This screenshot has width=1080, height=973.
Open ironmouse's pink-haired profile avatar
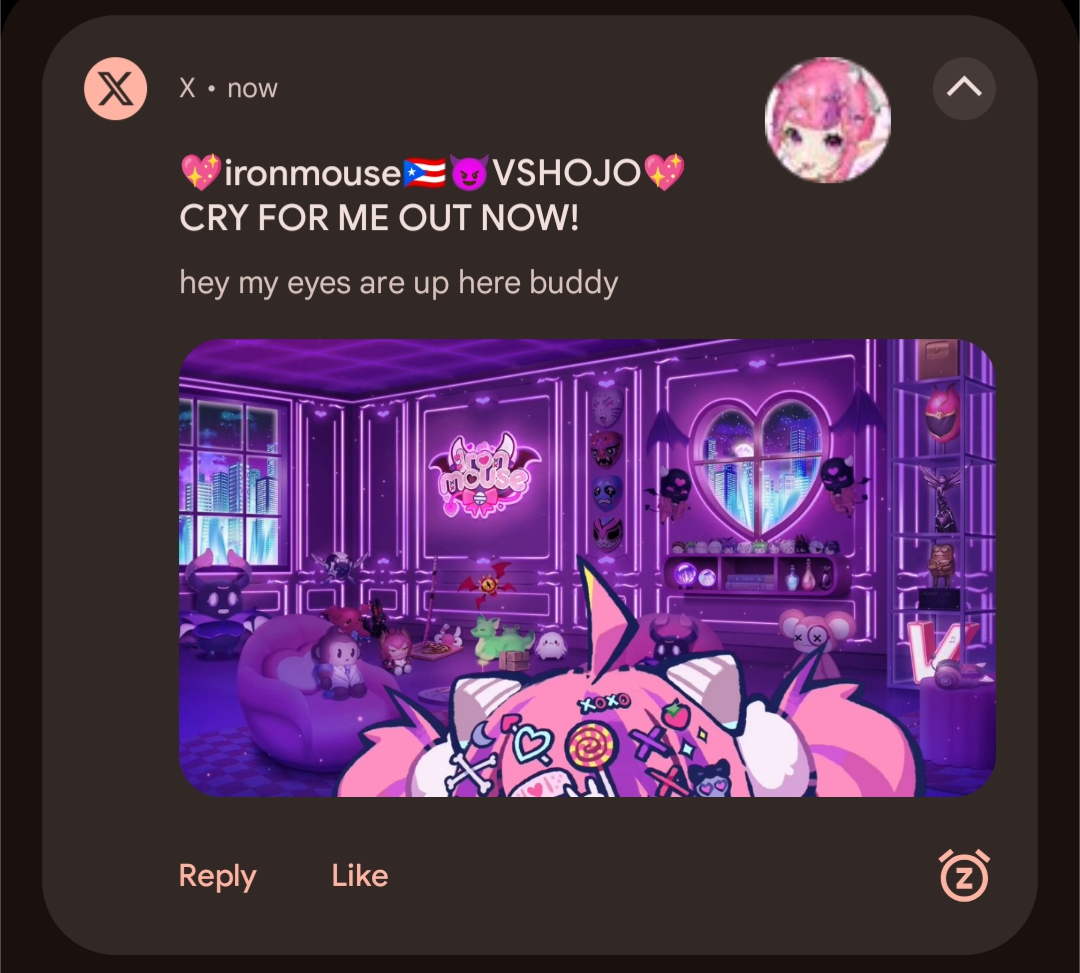(827, 120)
